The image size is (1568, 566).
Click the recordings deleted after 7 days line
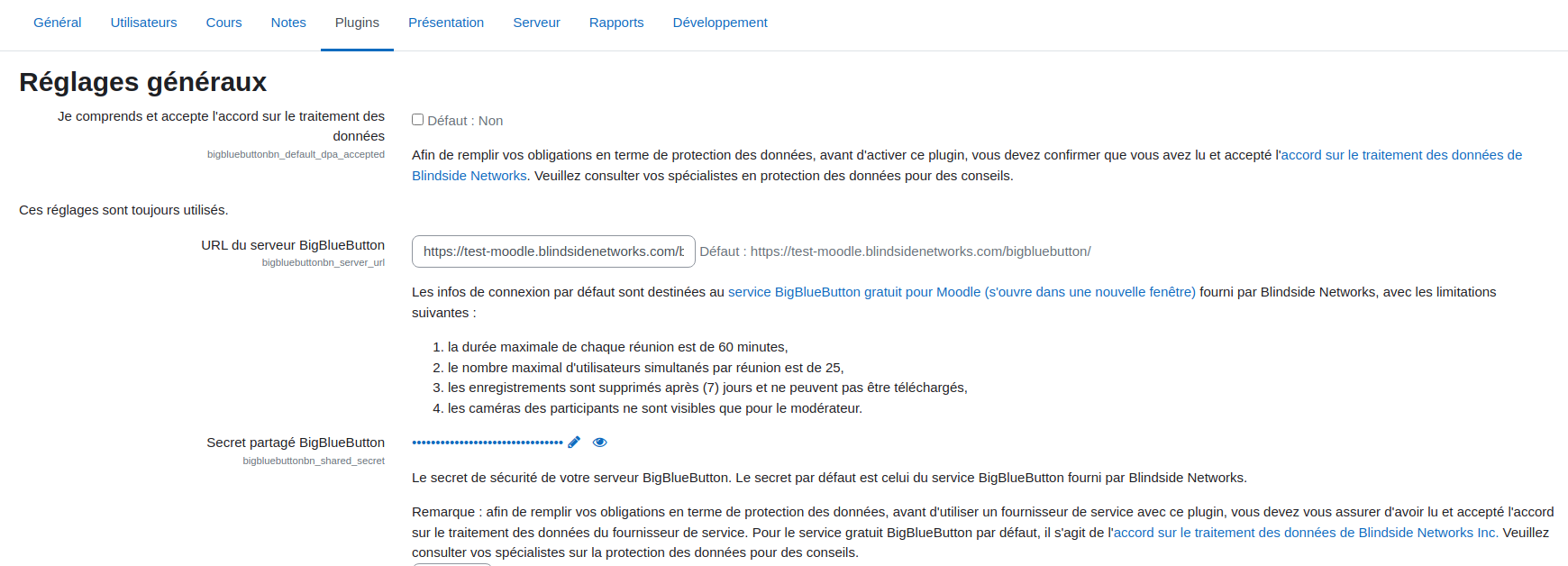pyautogui.click(x=707, y=388)
